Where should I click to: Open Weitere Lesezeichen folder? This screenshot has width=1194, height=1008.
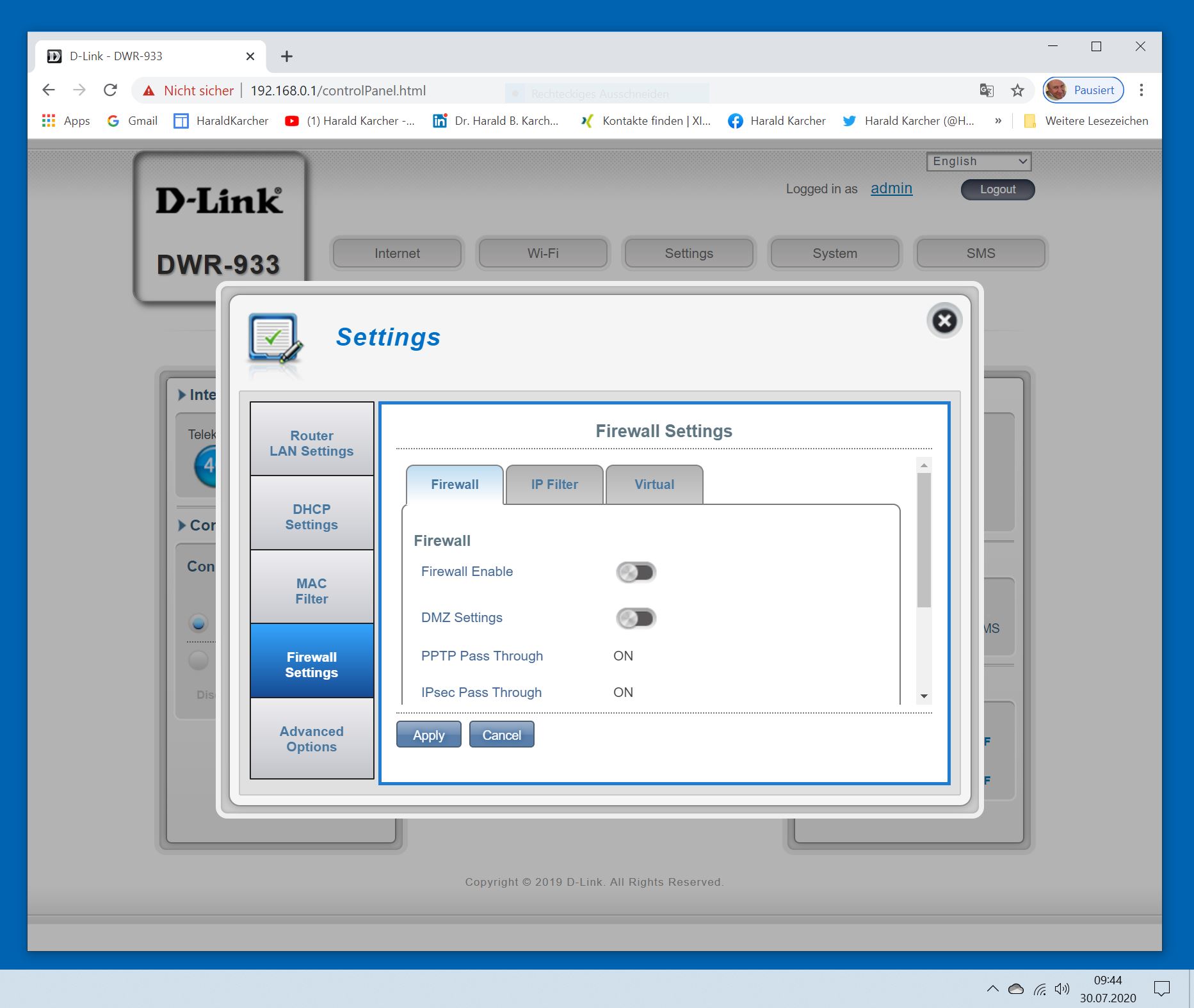(x=1086, y=121)
